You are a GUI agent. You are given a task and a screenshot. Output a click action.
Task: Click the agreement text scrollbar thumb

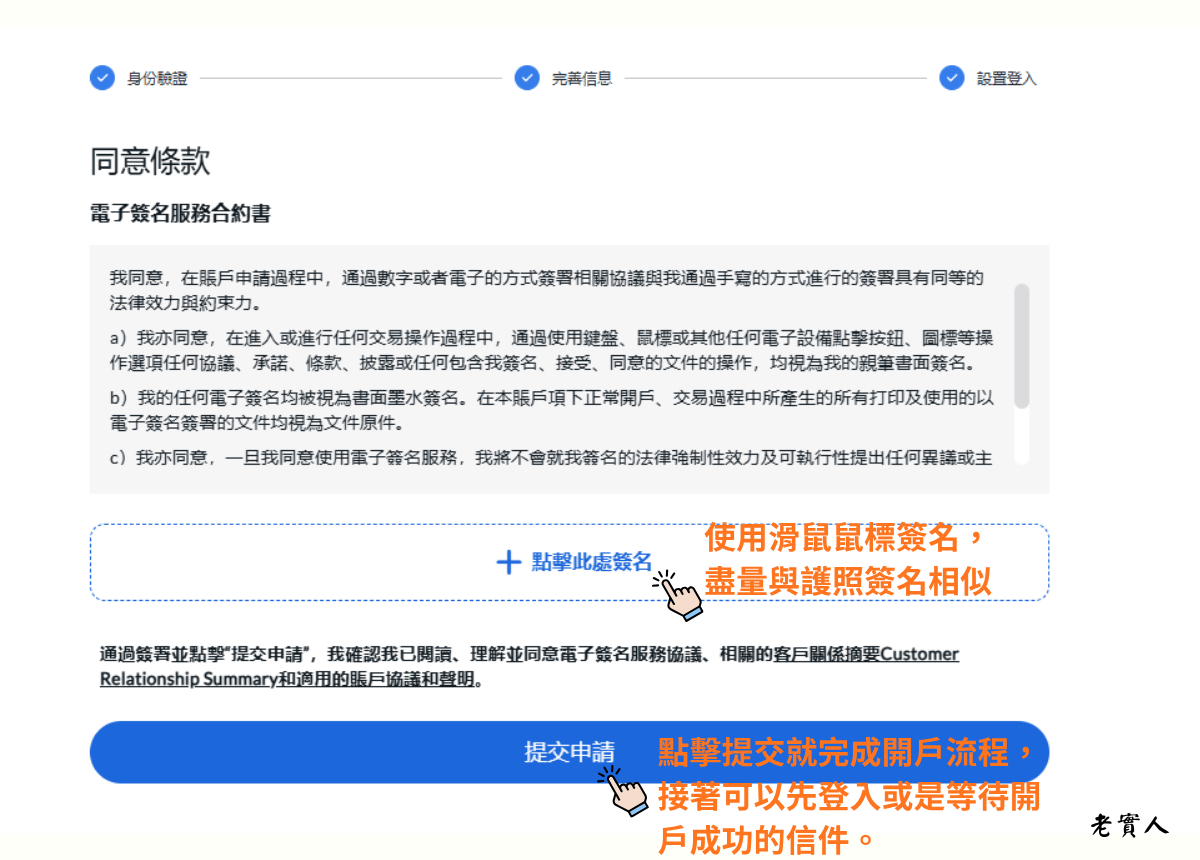tap(1021, 345)
